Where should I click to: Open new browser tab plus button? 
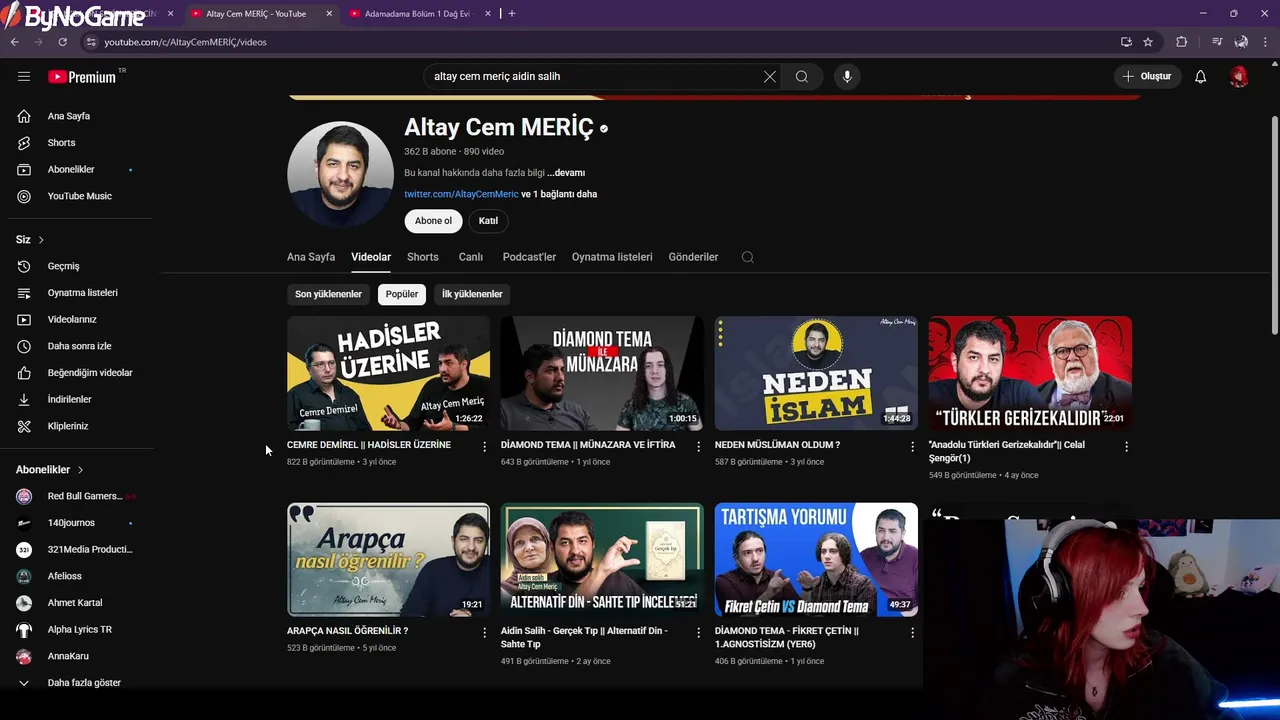[512, 14]
